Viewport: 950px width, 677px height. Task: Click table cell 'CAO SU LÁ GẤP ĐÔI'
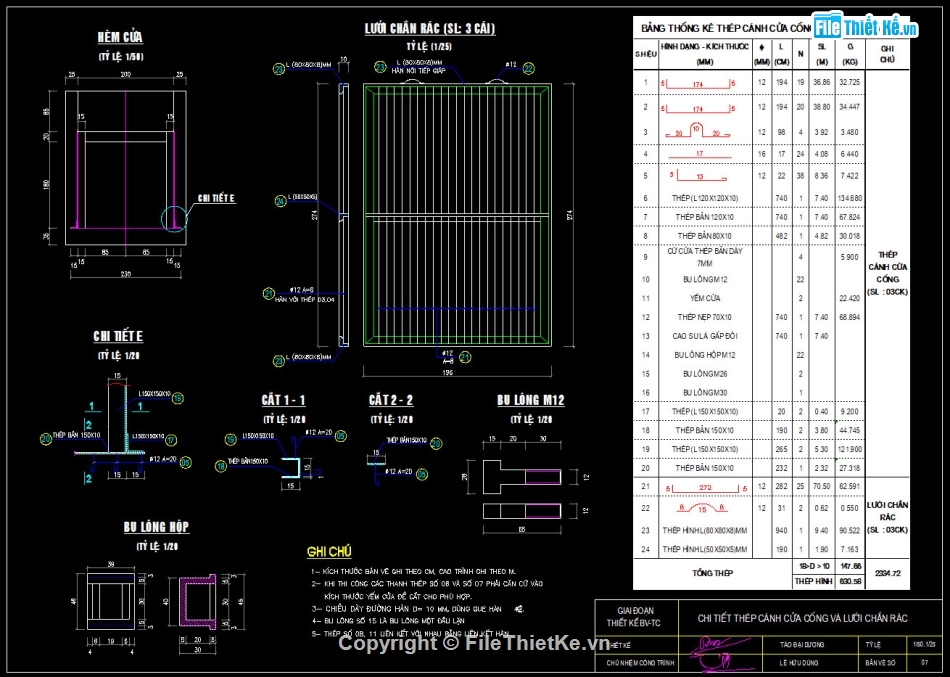705,336
